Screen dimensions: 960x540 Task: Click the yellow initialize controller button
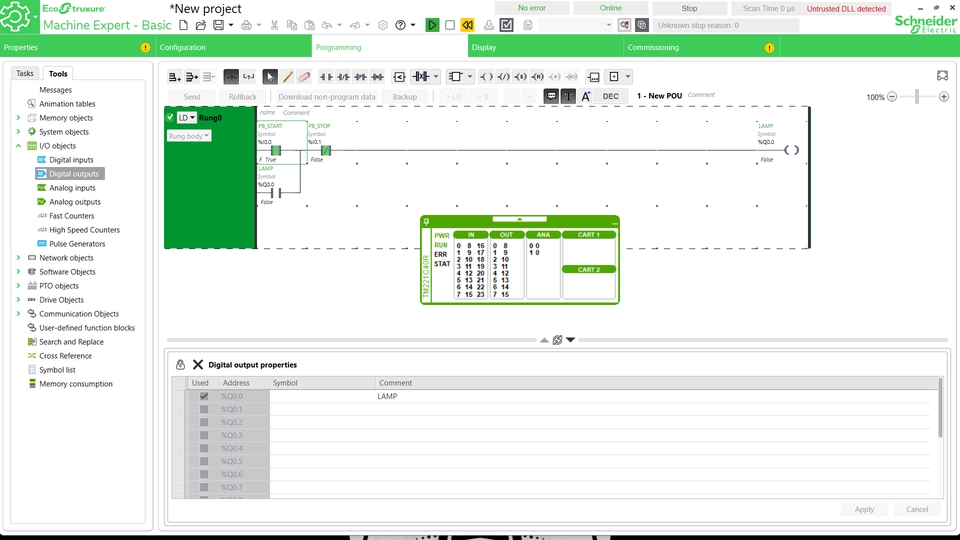tap(467, 25)
